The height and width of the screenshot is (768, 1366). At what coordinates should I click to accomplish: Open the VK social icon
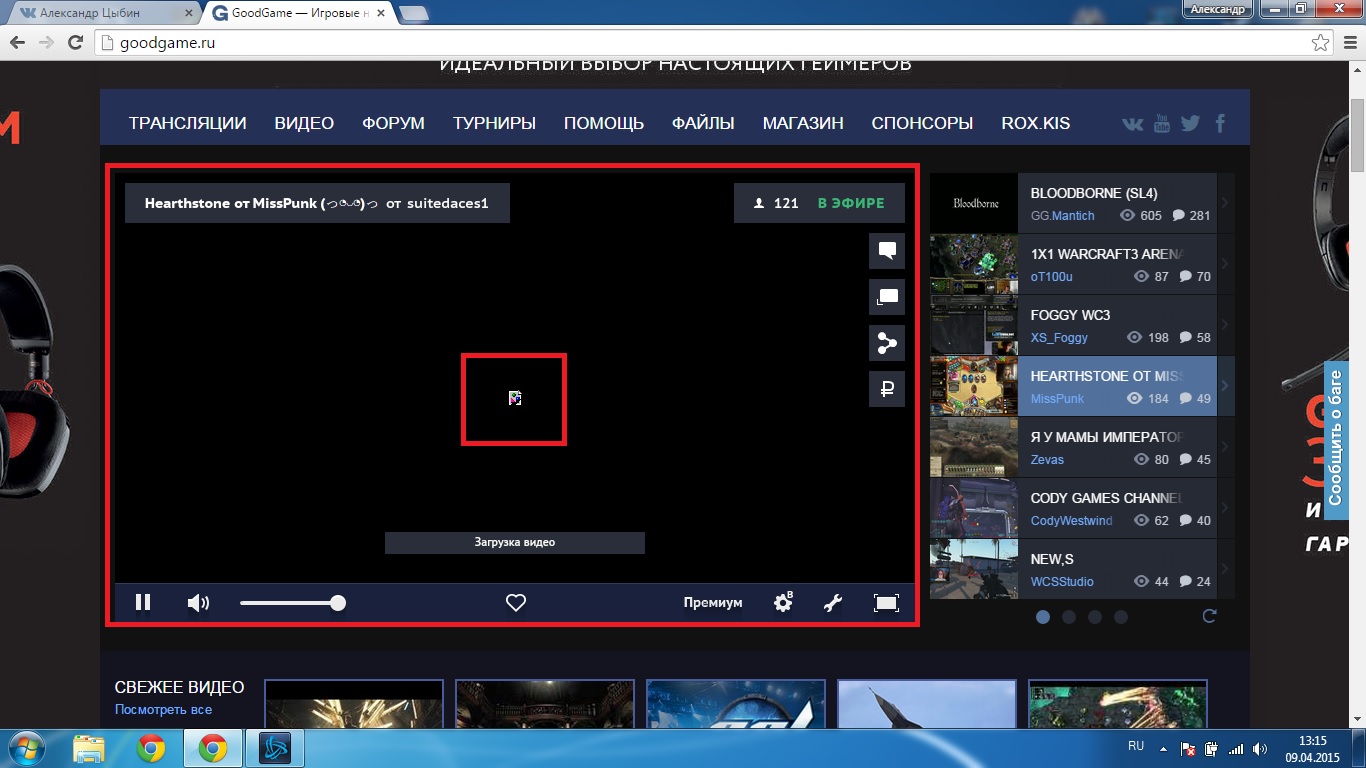point(1133,124)
